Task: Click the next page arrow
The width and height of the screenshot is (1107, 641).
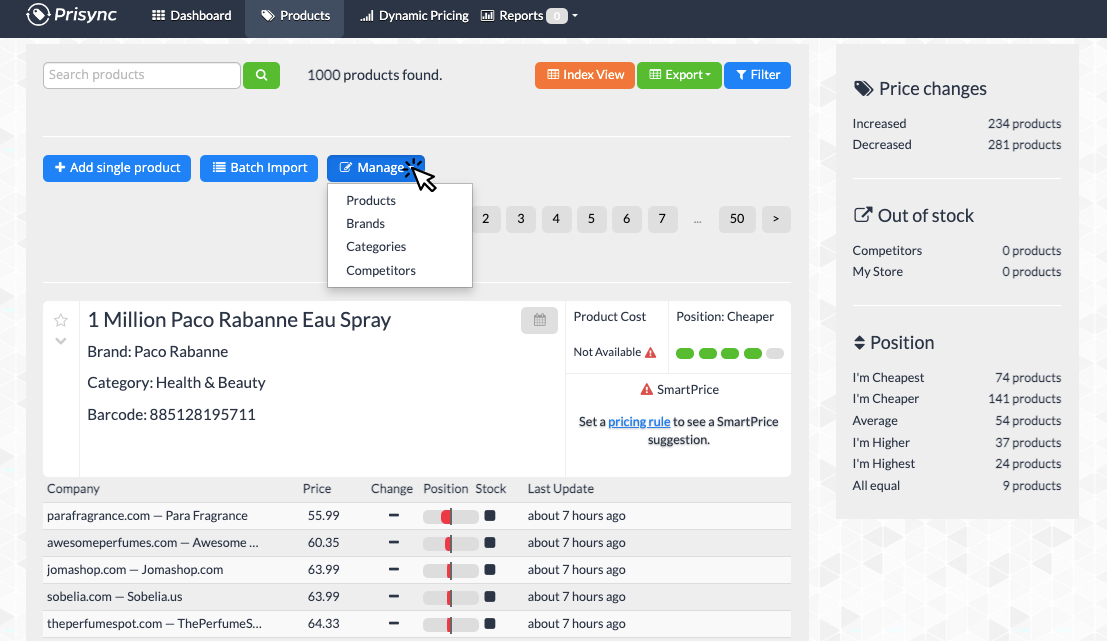Action: click(776, 219)
